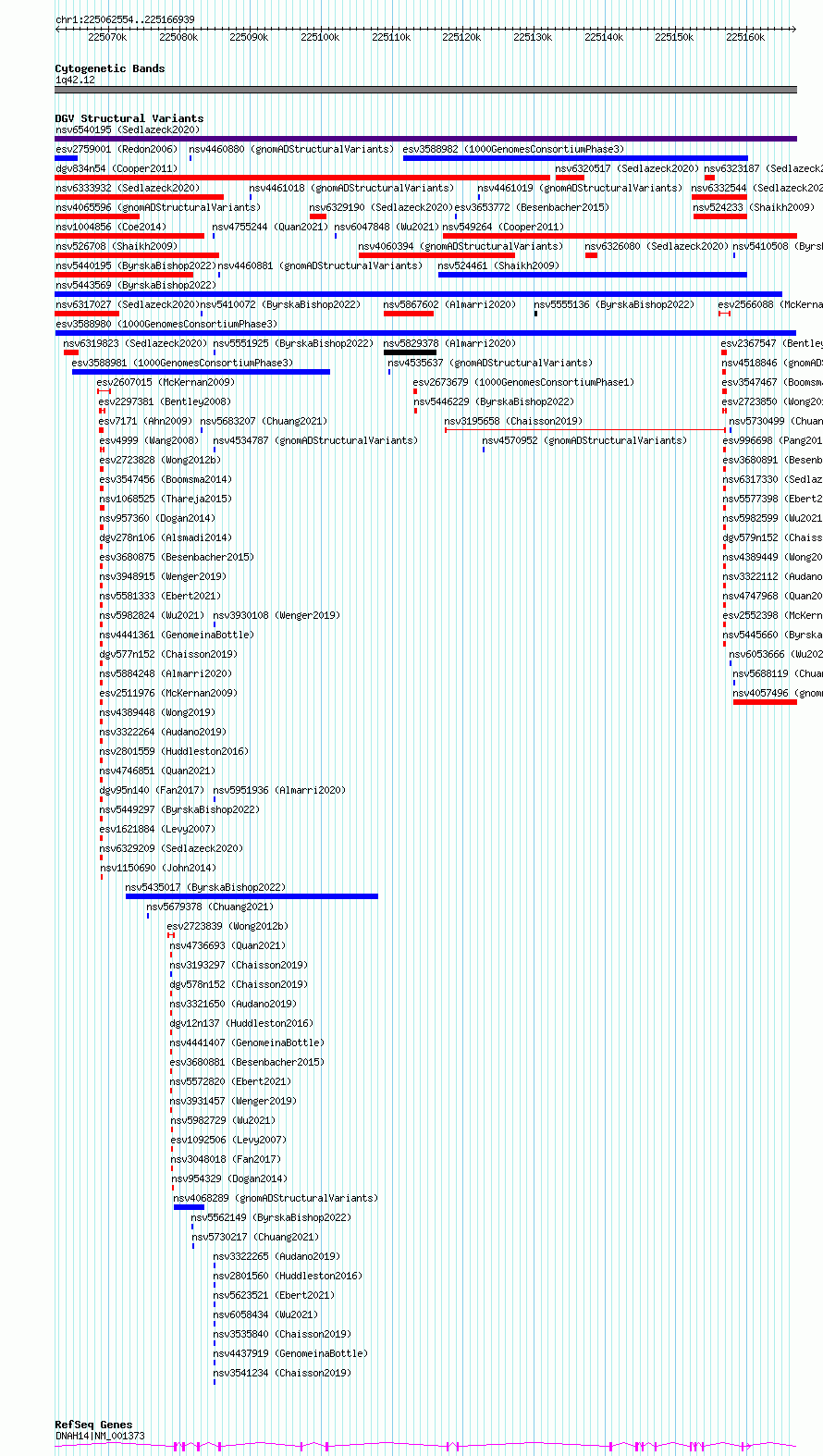Select nsv4068289 (gnomADStructuralVariants) label
The height and width of the screenshot is (1456, 823).
[276, 1198]
